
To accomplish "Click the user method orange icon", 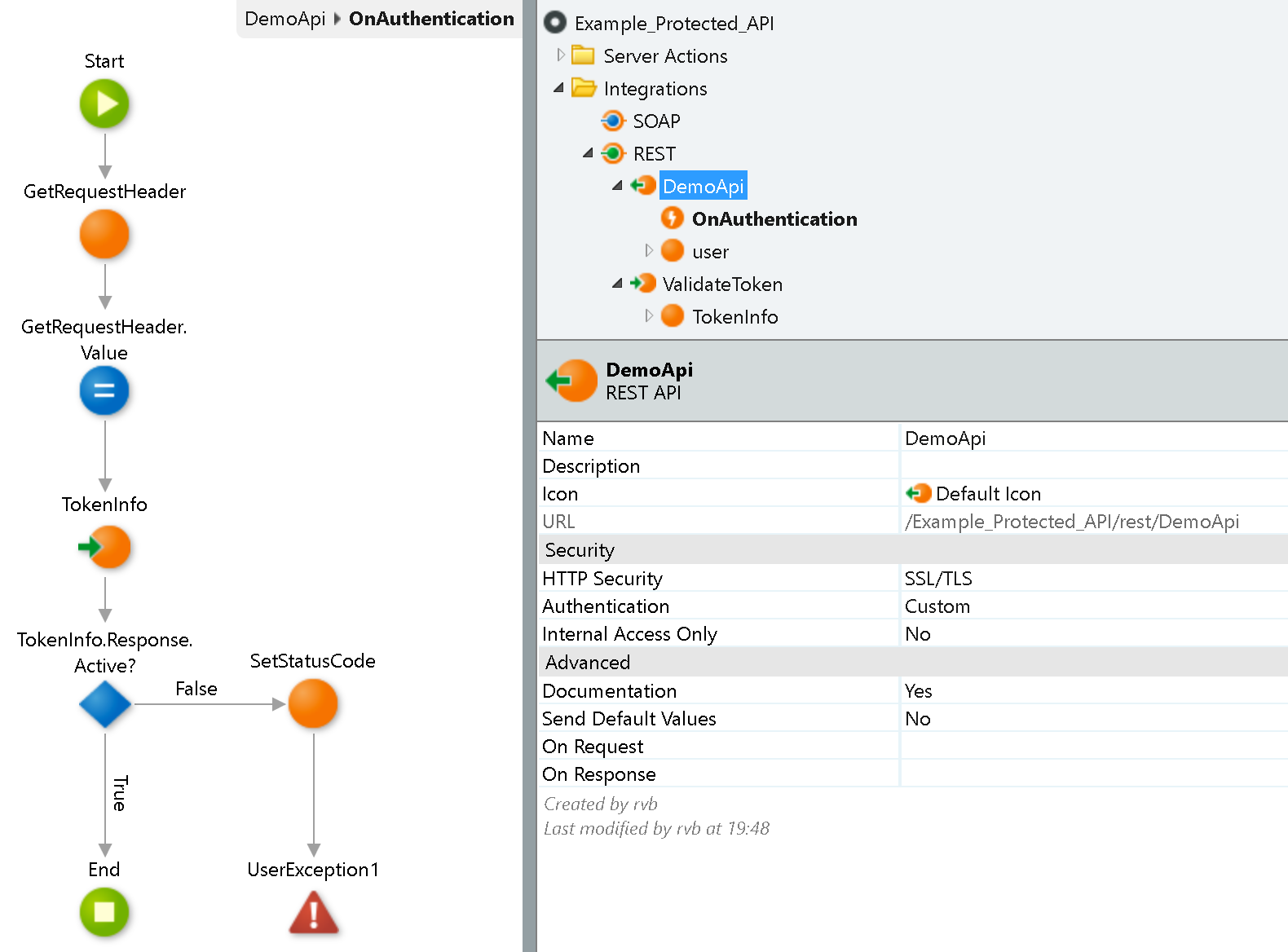I will point(673,251).
